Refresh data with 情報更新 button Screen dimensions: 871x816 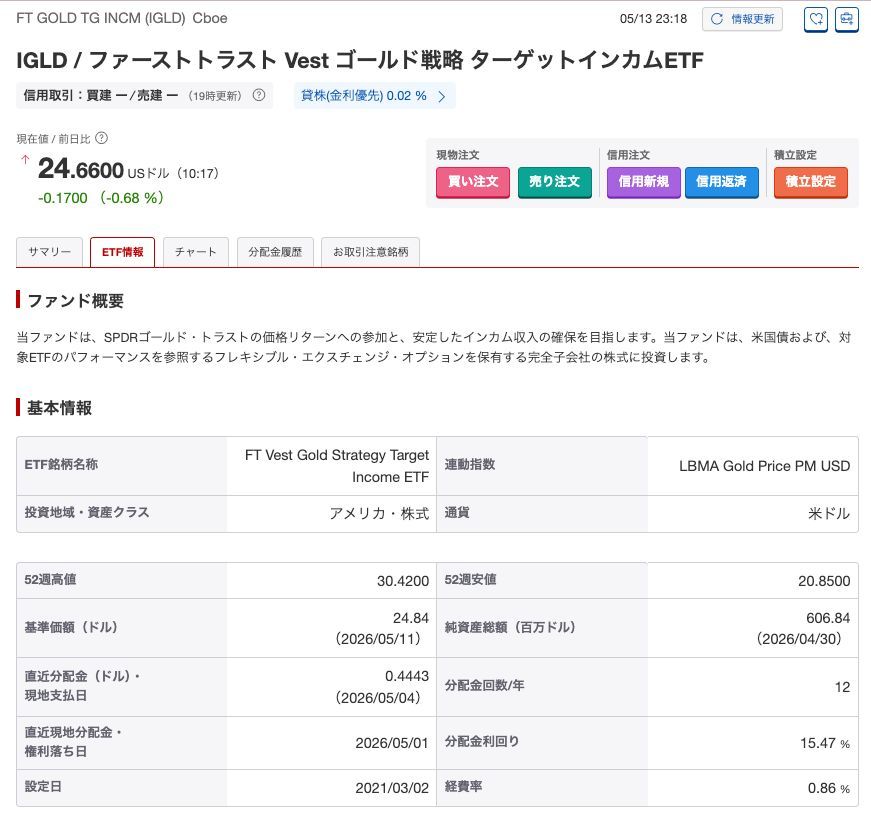click(x=742, y=19)
